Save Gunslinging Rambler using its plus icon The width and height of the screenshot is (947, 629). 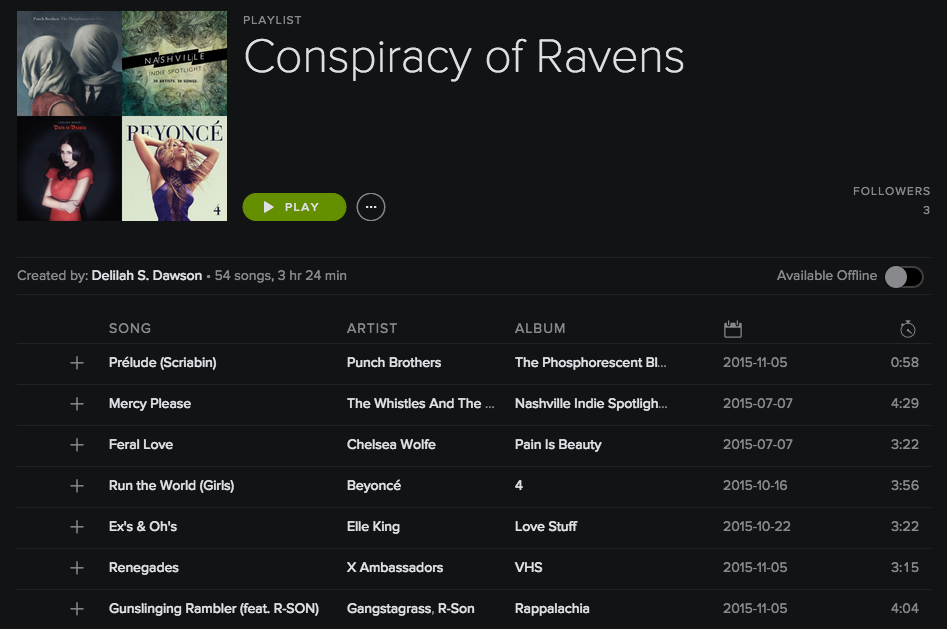point(77,608)
